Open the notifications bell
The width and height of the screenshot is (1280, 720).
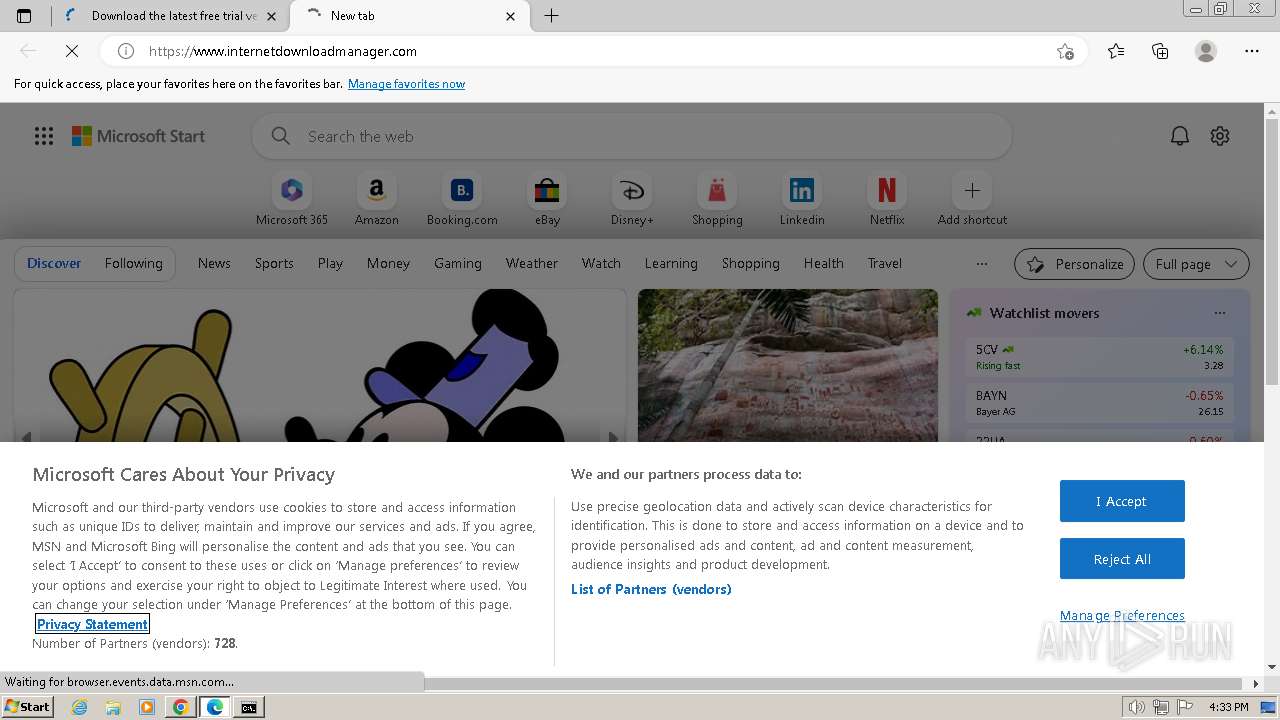[1180, 136]
